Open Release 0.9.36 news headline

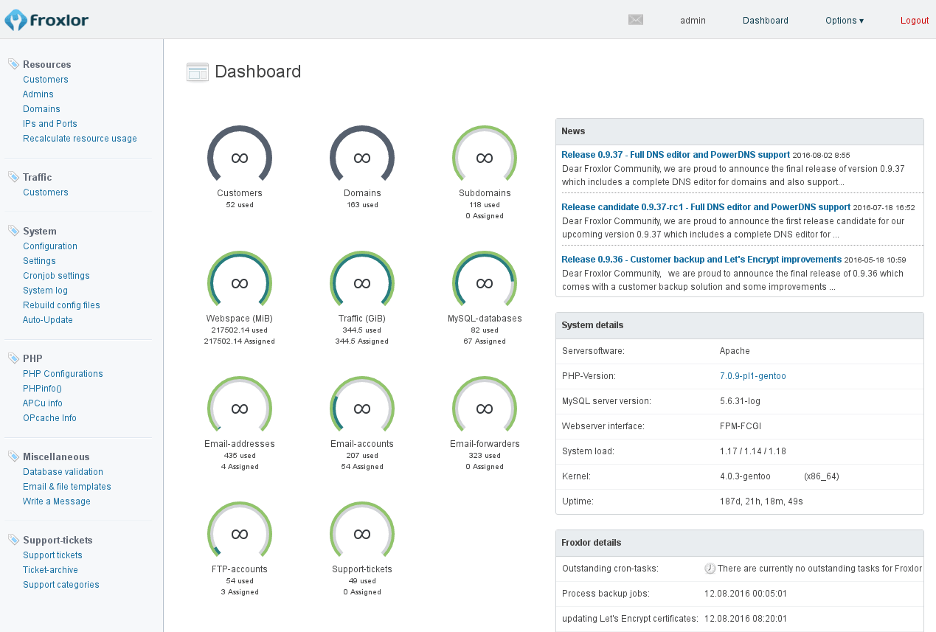point(701,260)
